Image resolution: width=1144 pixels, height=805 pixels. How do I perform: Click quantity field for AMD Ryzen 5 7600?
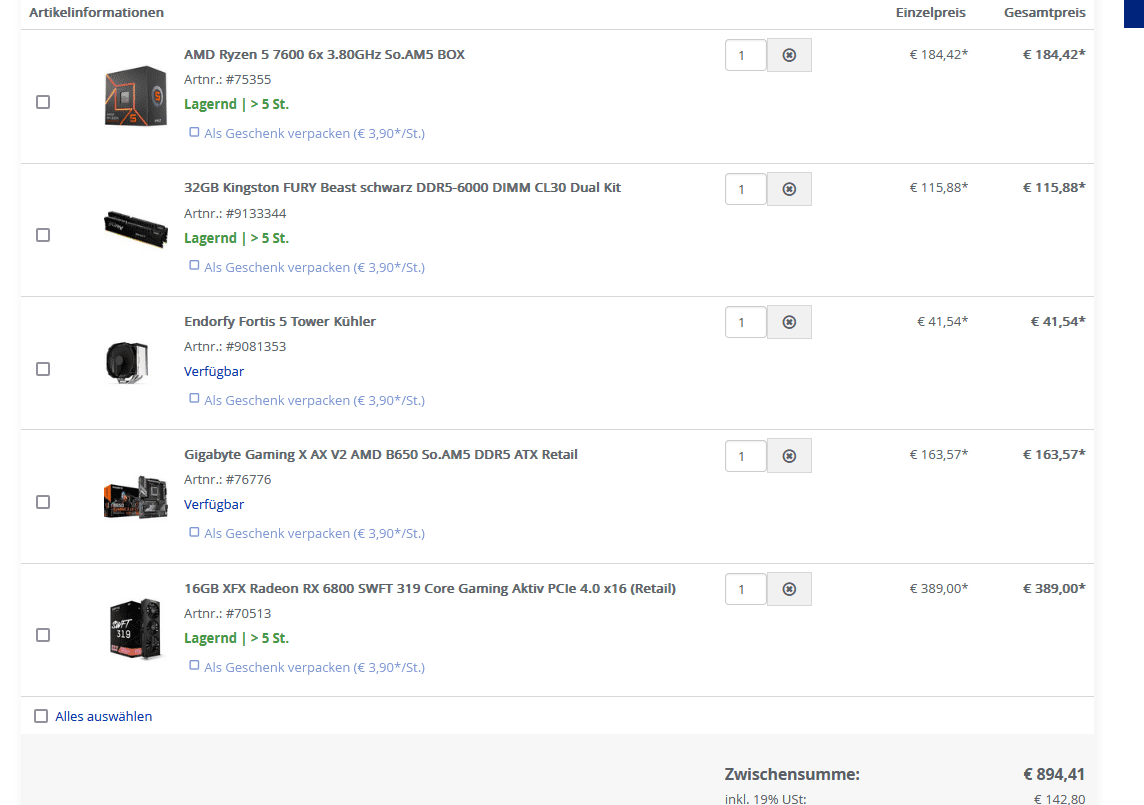[x=745, y=55]
